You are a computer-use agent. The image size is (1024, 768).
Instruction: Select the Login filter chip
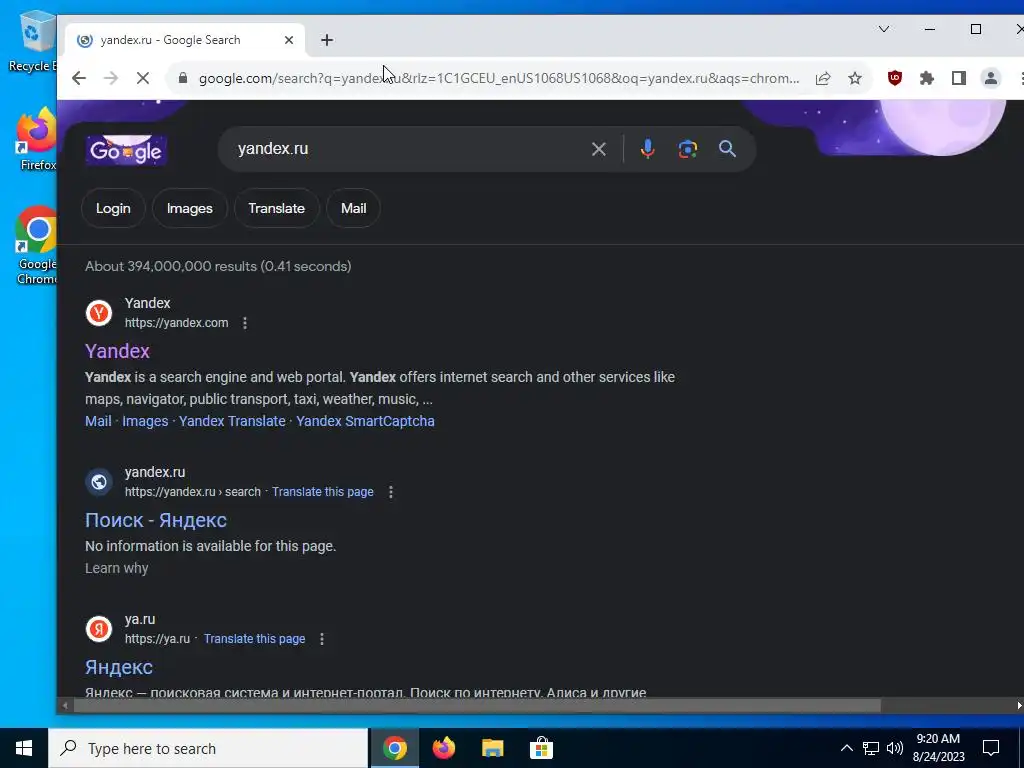tap(113, 208)
